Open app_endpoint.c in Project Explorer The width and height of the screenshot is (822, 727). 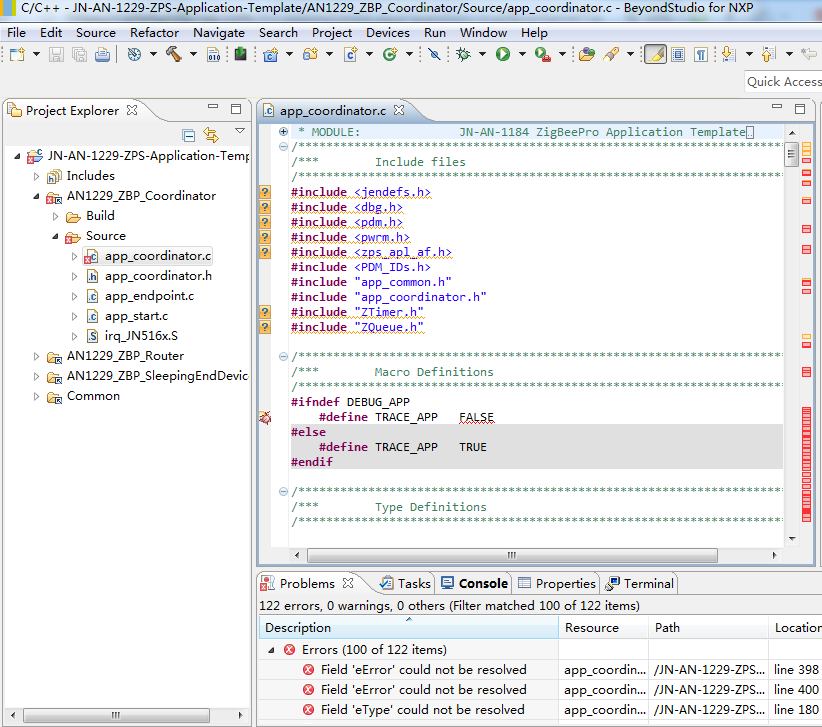[x=149, y=296]
